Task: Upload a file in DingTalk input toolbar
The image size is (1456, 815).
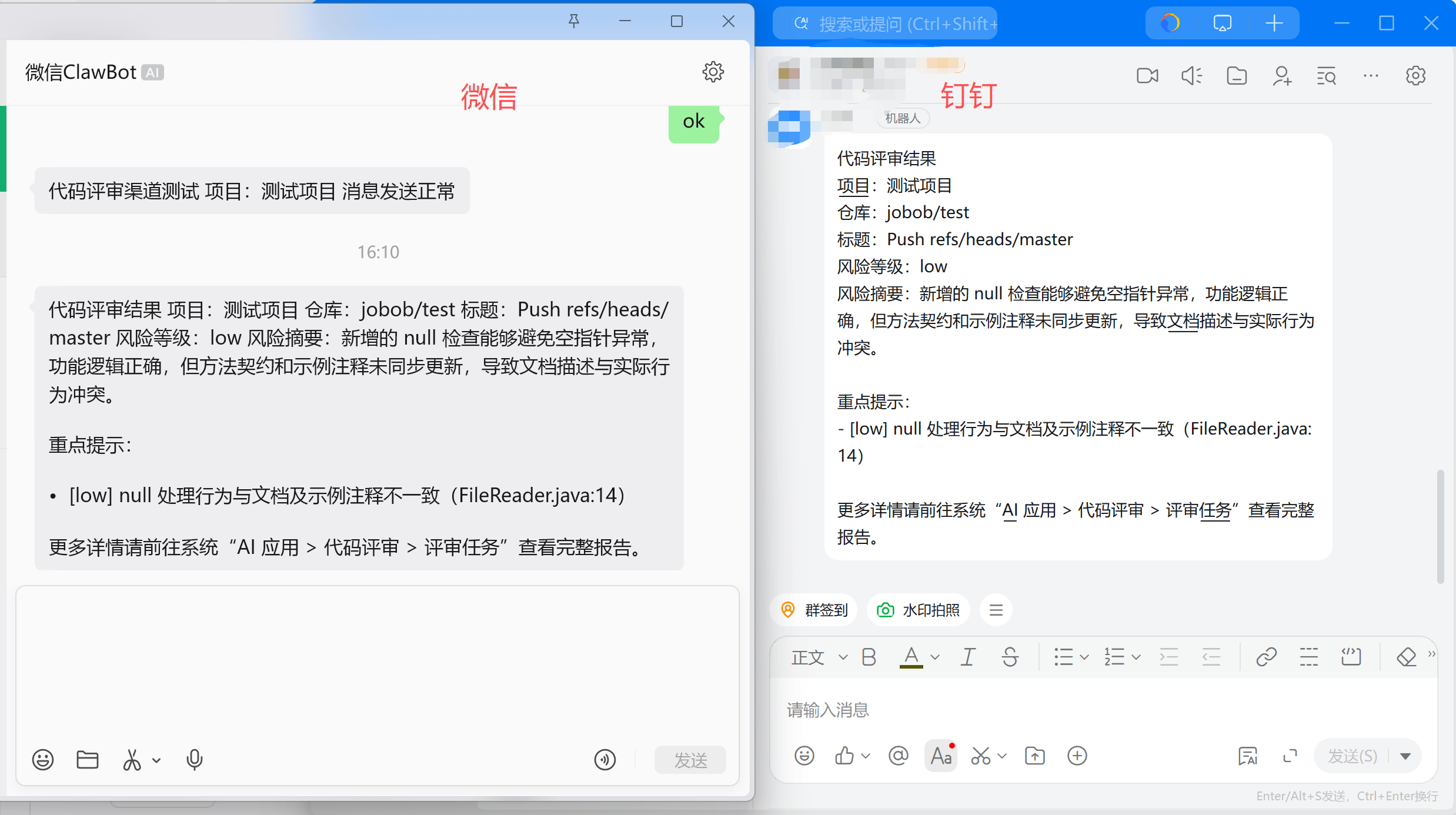Action: click(1035, 755)
